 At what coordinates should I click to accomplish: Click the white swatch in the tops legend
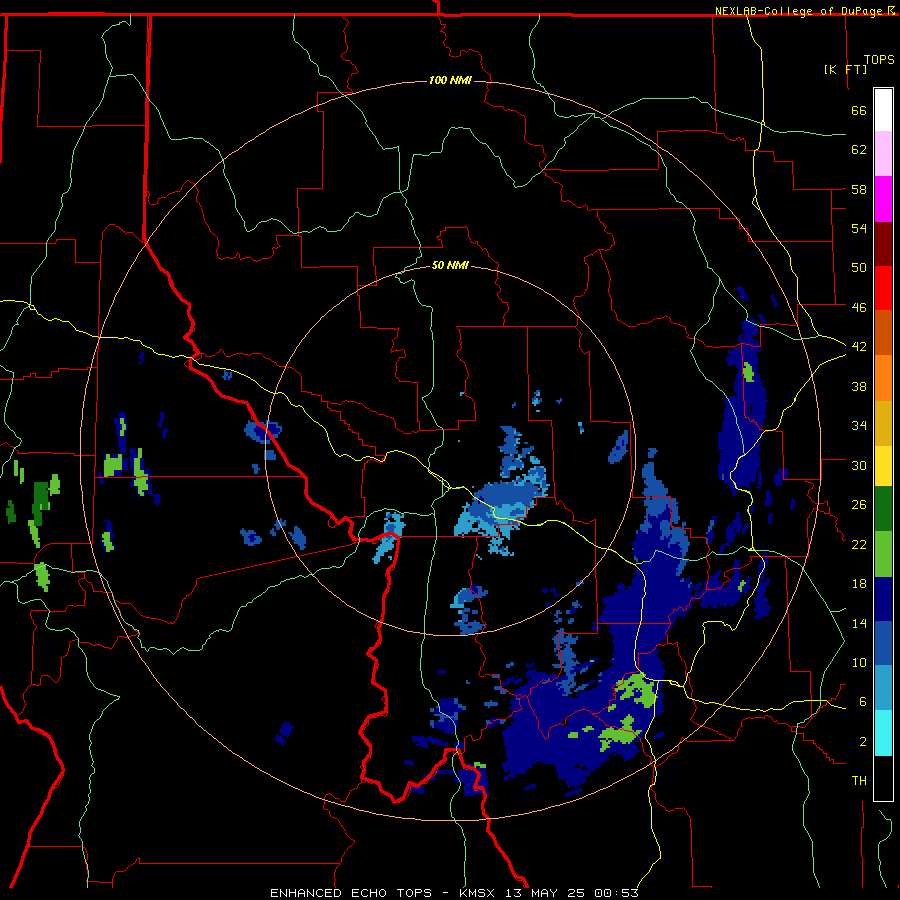pyautogui.click(x=883, y=110)
